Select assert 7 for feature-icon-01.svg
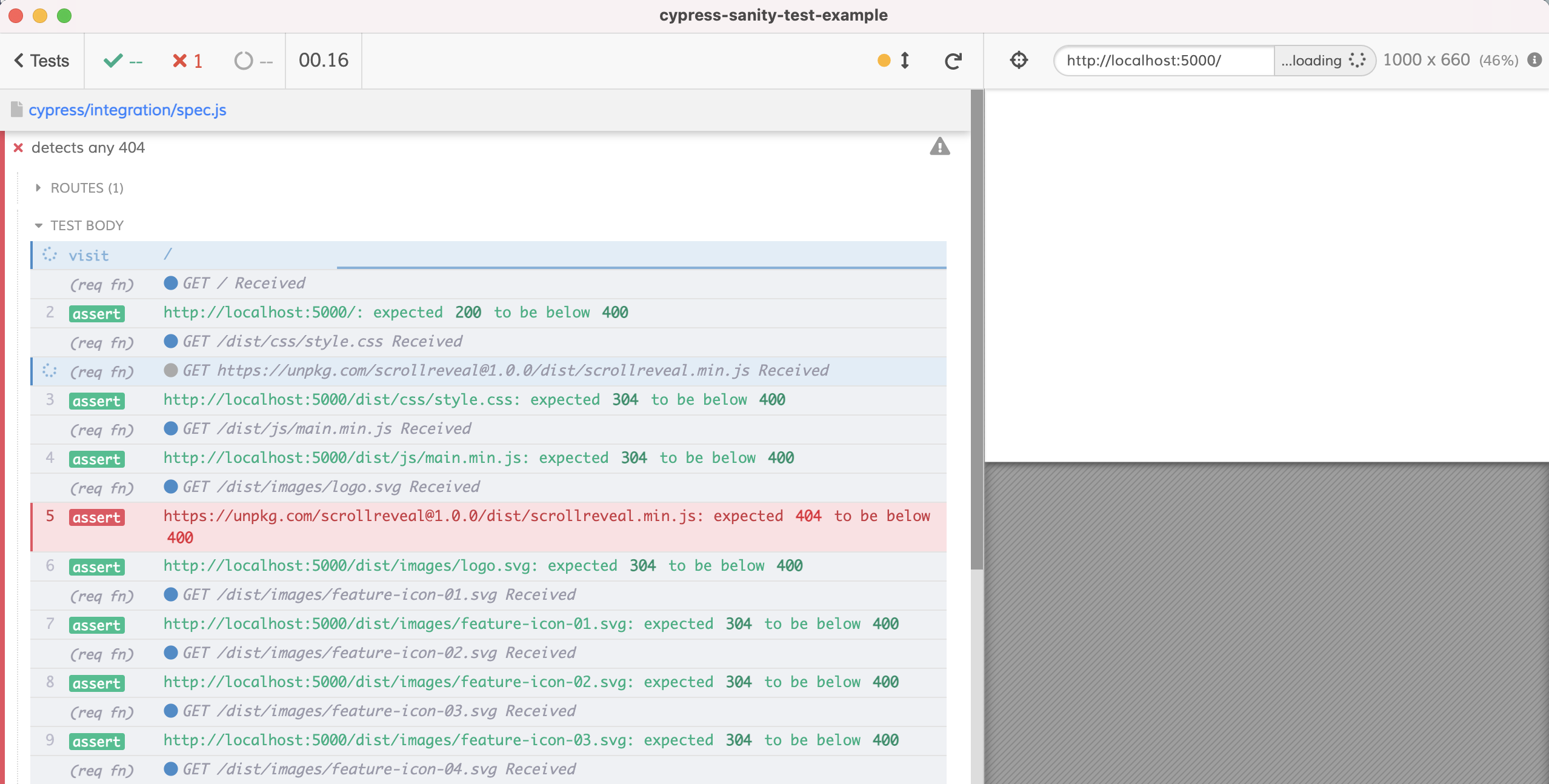The width and height of the screenshot is (1549, 784). tap(488, 624)
